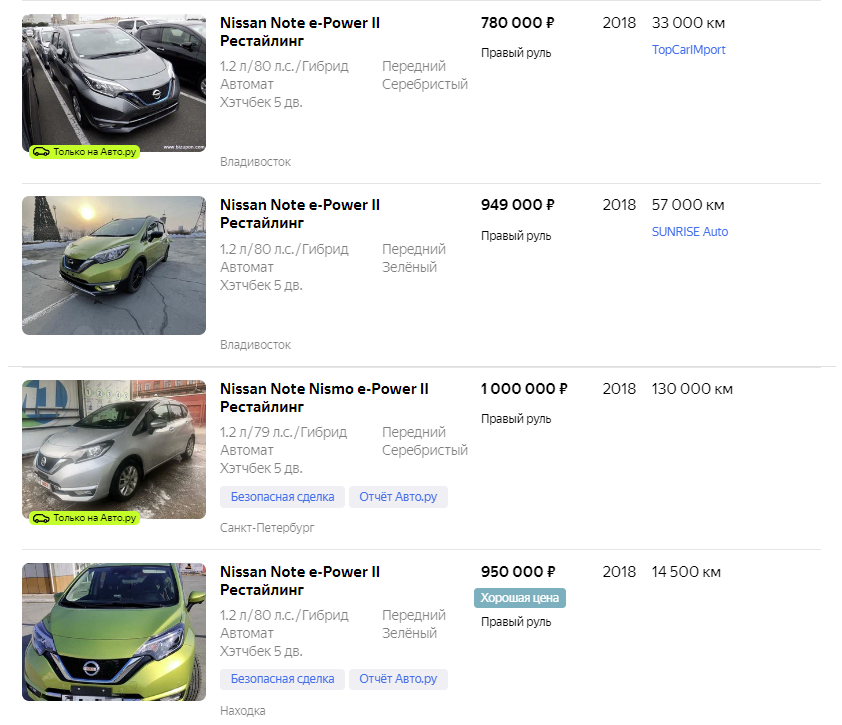The width and height of the screenshot is (842, 725).
Task: Click 'Только на Авто.ру' badge on Nismo listing
Action: click(x=84, y=518)
